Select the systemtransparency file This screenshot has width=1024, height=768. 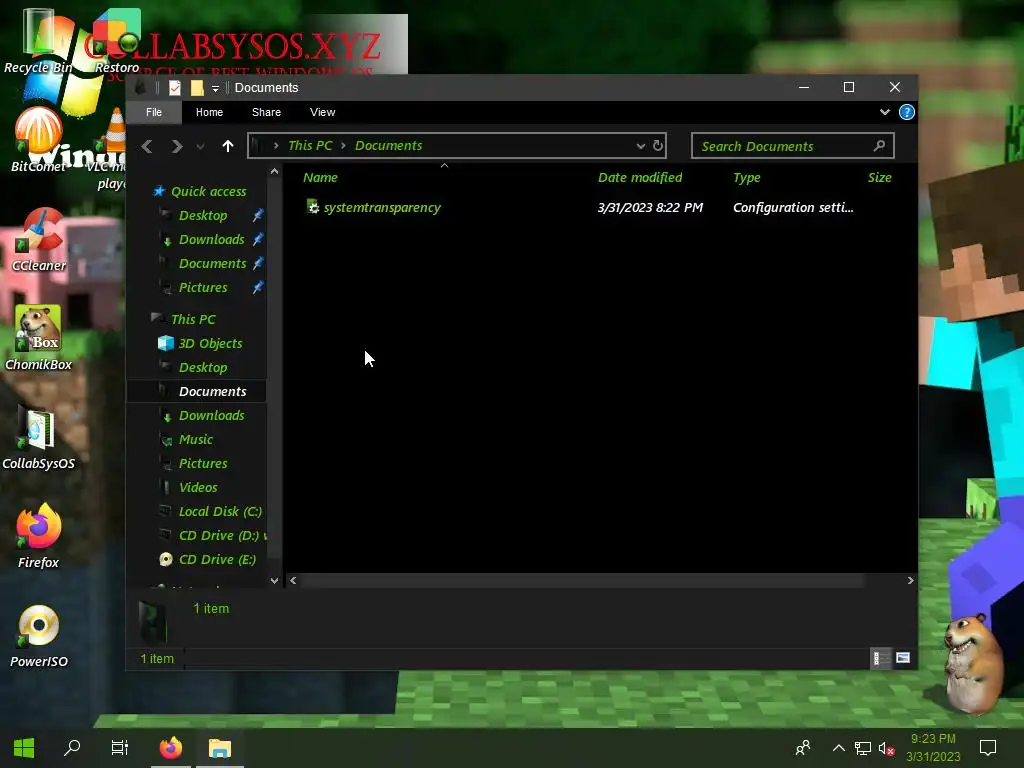(x=374, y=208)
